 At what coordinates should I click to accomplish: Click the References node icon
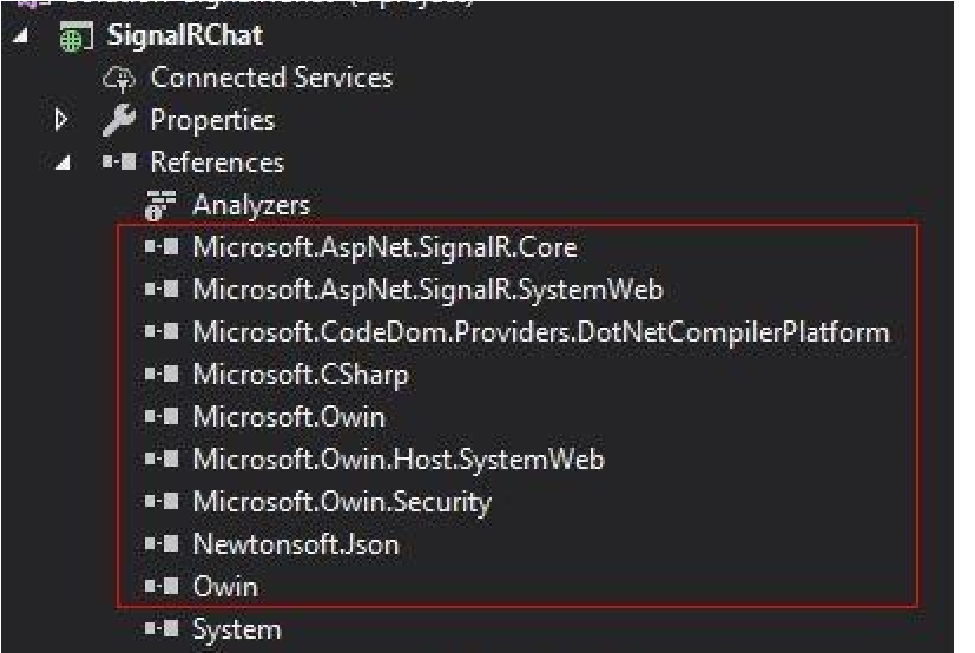point(119,162)
